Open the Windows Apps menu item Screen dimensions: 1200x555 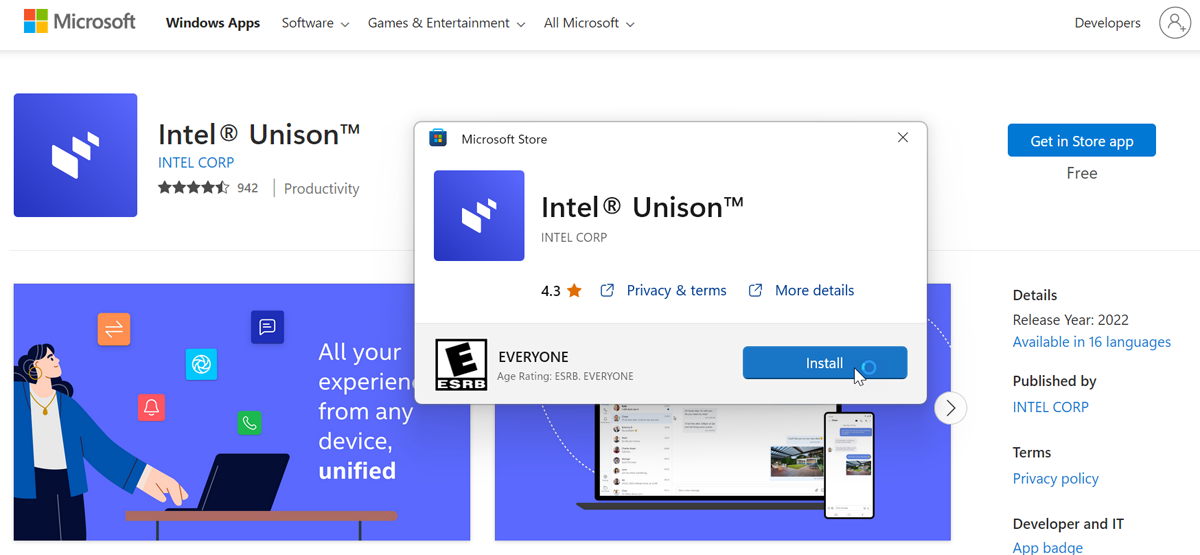pyautogui.click(x=213, y=23)
